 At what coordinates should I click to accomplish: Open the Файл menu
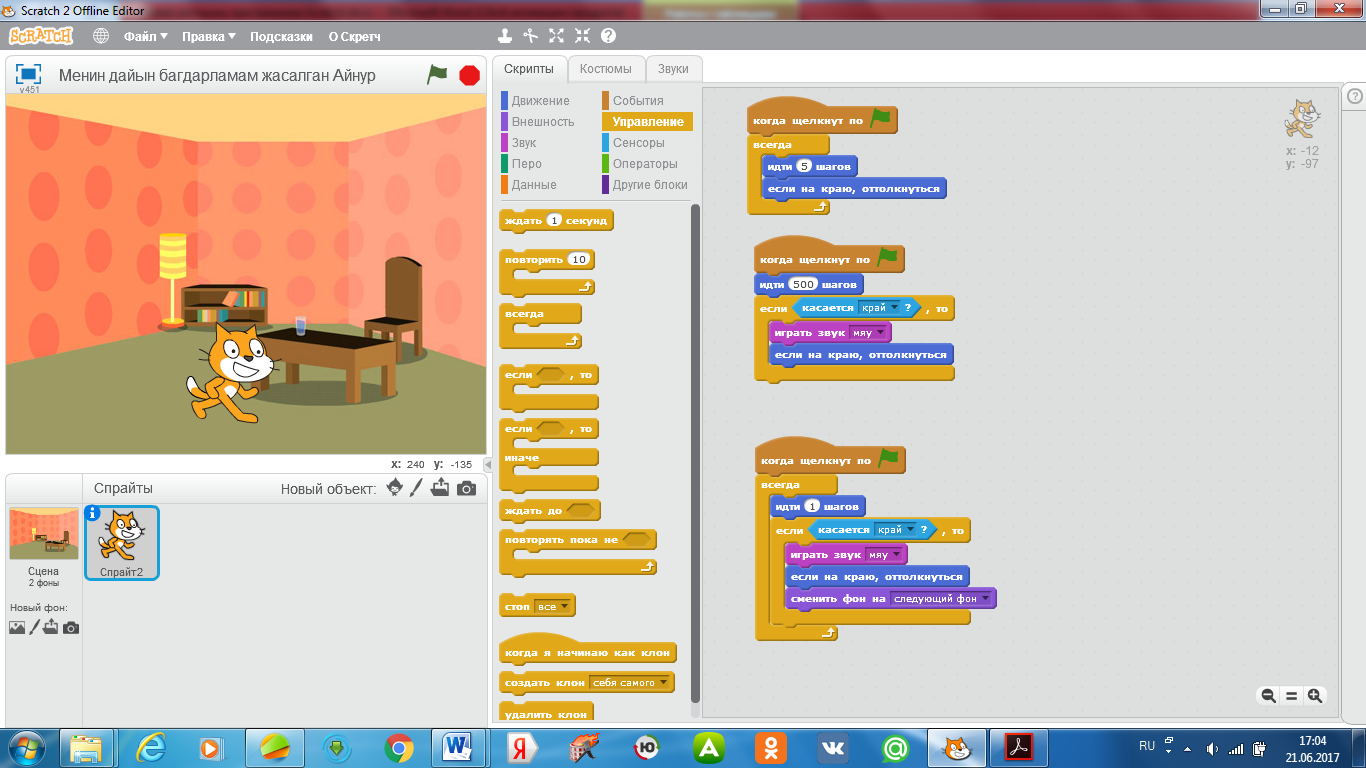click(146, 36)
